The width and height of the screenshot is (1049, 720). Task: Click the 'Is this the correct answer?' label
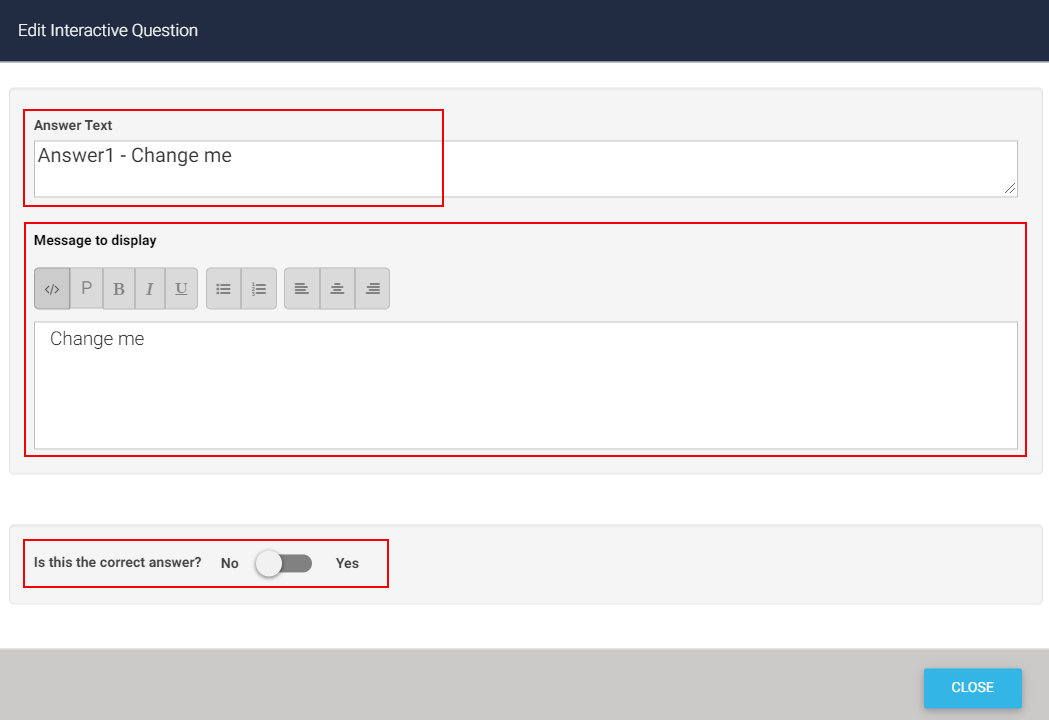tap(118, 562)
